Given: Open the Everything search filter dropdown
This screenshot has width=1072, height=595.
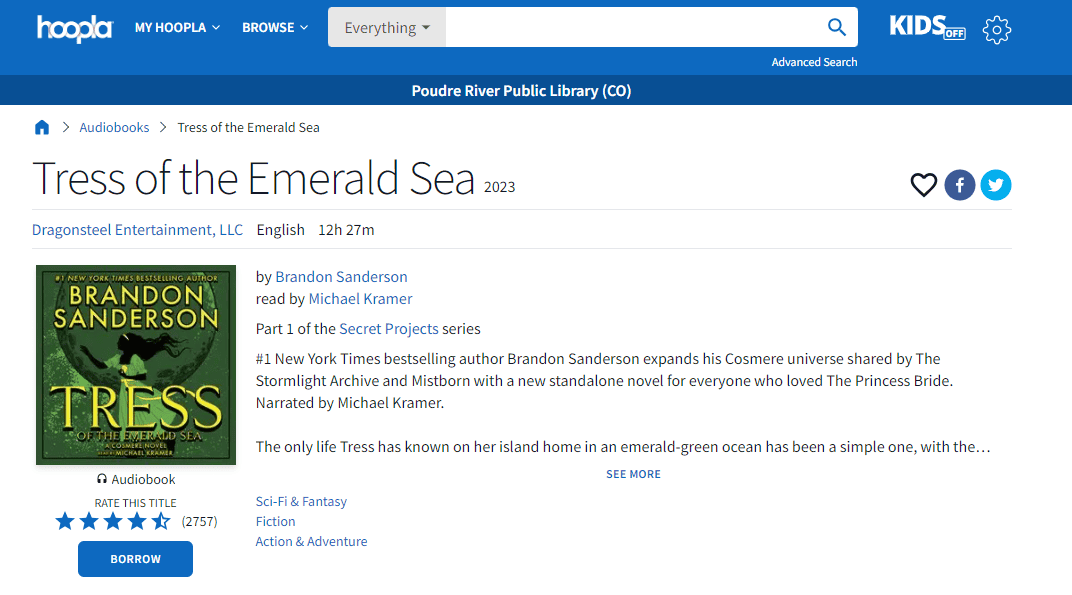Looking at the screenshot, I should (x=387, y=28).
